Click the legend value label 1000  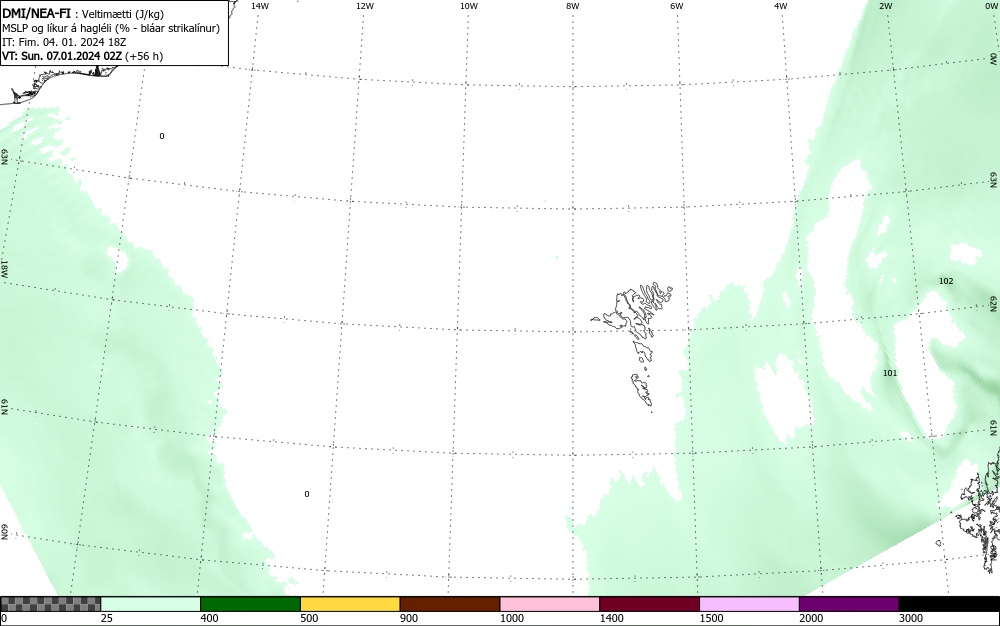[x=511, y=618]
